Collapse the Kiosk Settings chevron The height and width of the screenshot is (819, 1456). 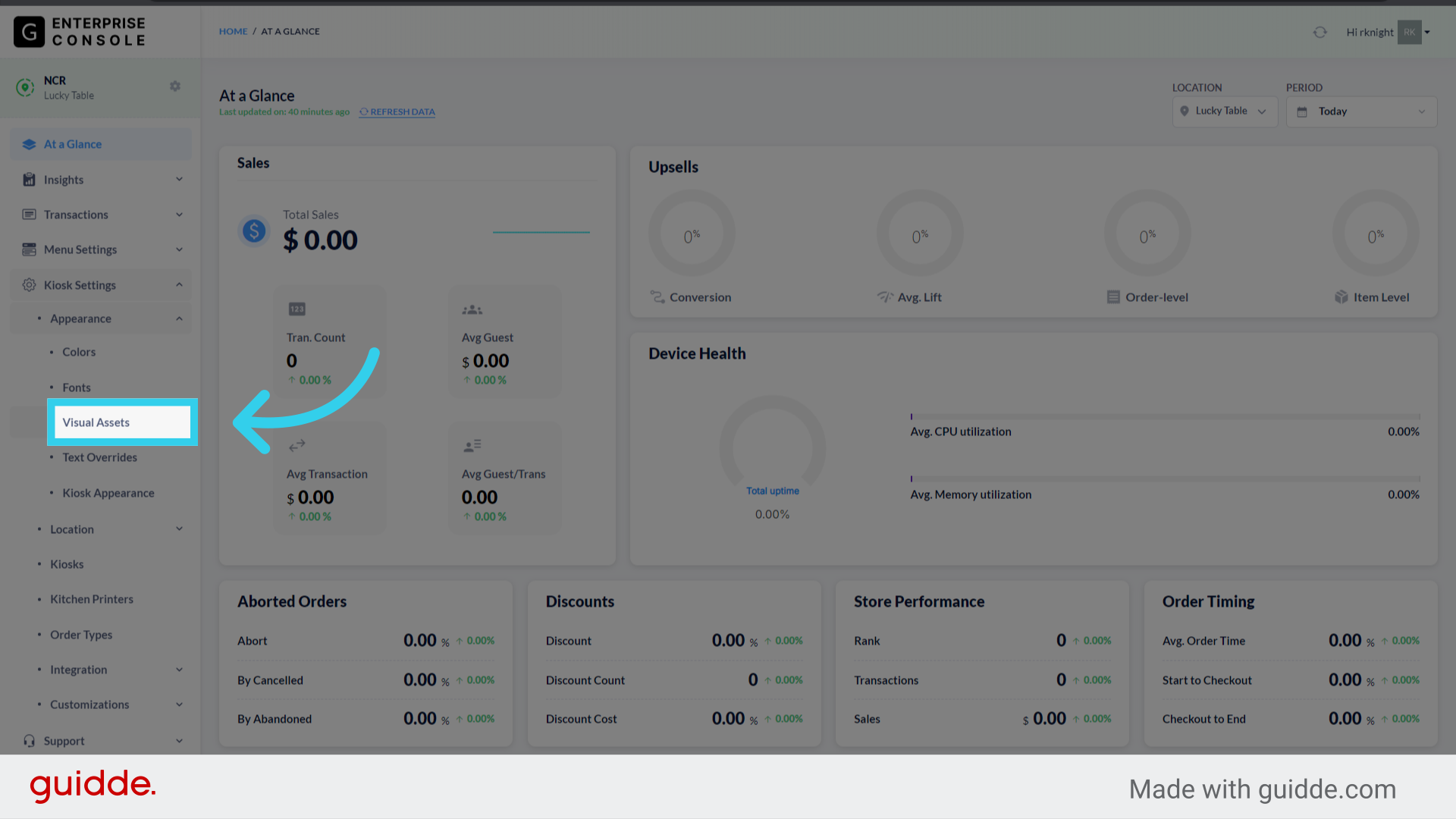180,285
